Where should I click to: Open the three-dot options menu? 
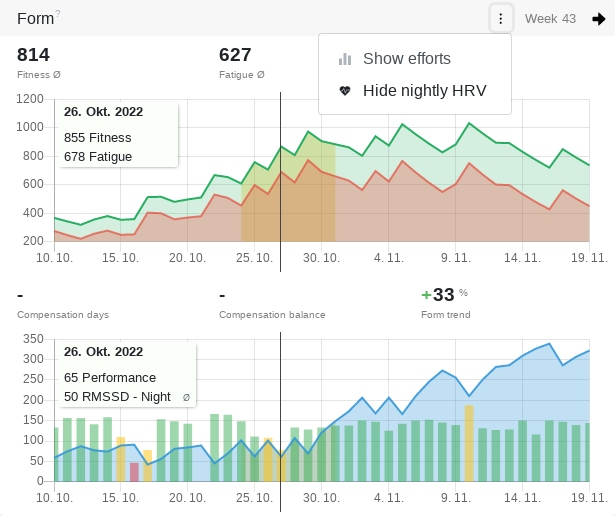[x=500, y=18]
